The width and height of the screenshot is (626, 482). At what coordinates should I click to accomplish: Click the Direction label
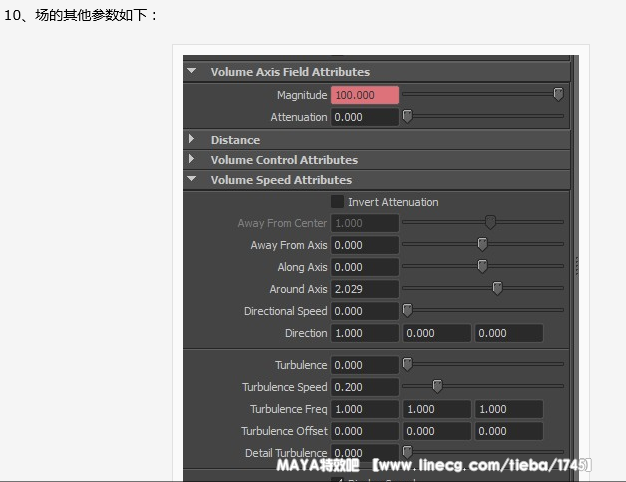tap(306, 333)
